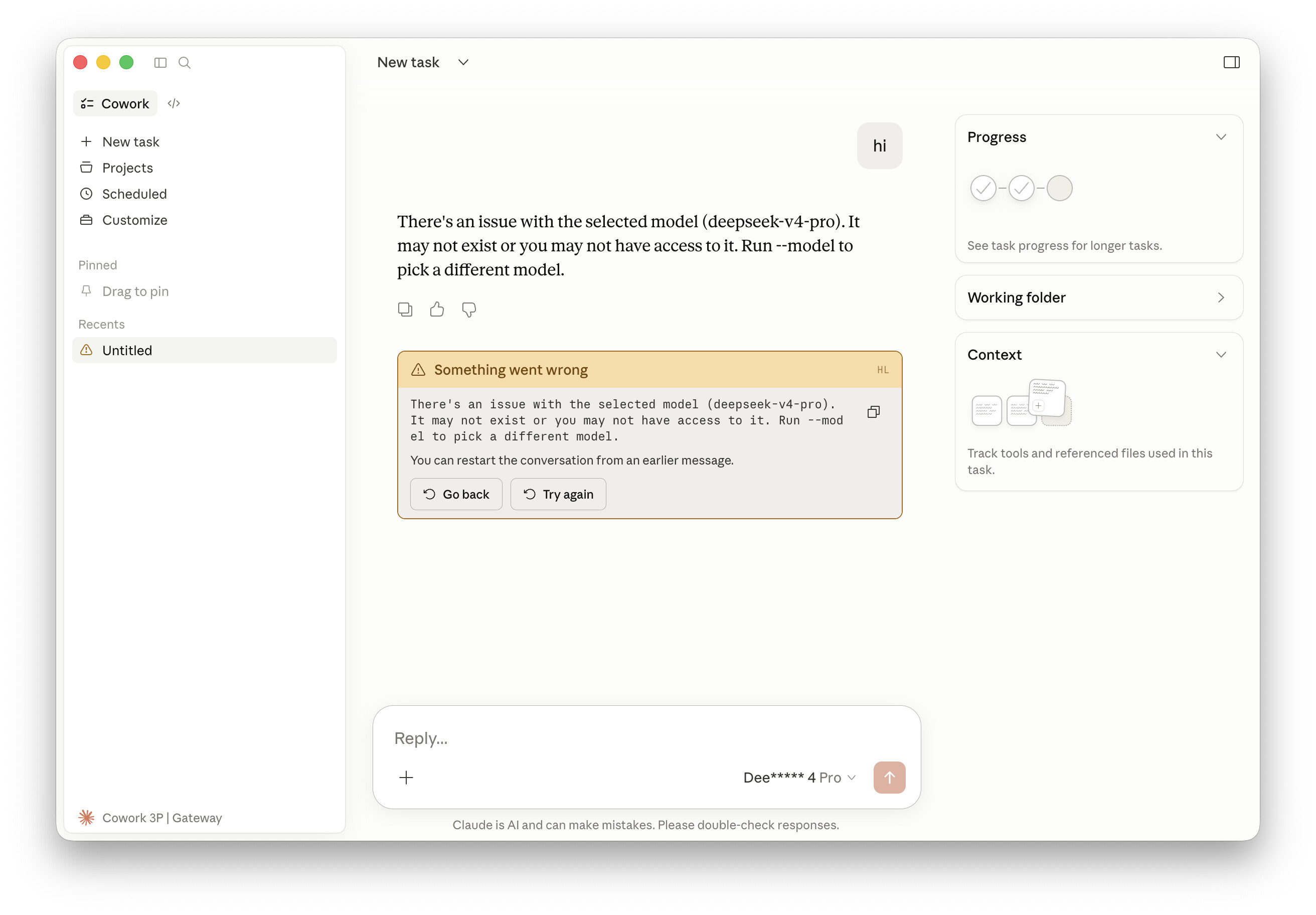Start a New task from sidebar

point(204,141)
